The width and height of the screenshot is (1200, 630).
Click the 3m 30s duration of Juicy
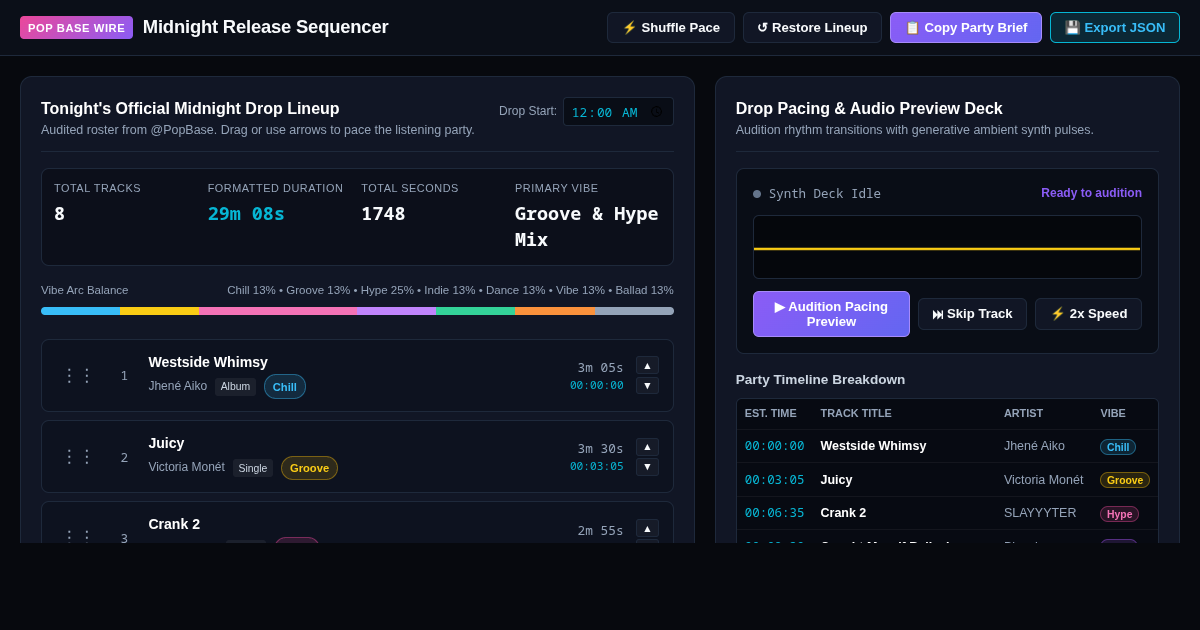coord(600,449)
